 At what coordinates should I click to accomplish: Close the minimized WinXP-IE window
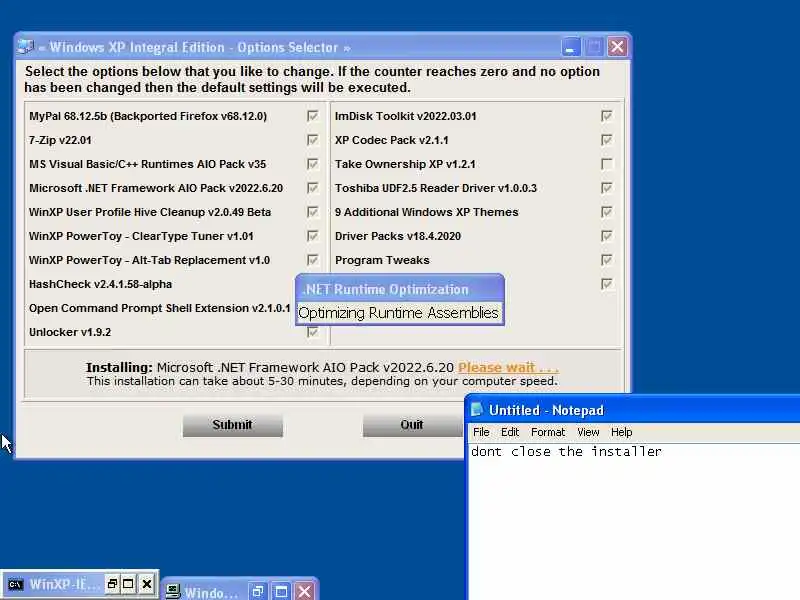point(147,584)
